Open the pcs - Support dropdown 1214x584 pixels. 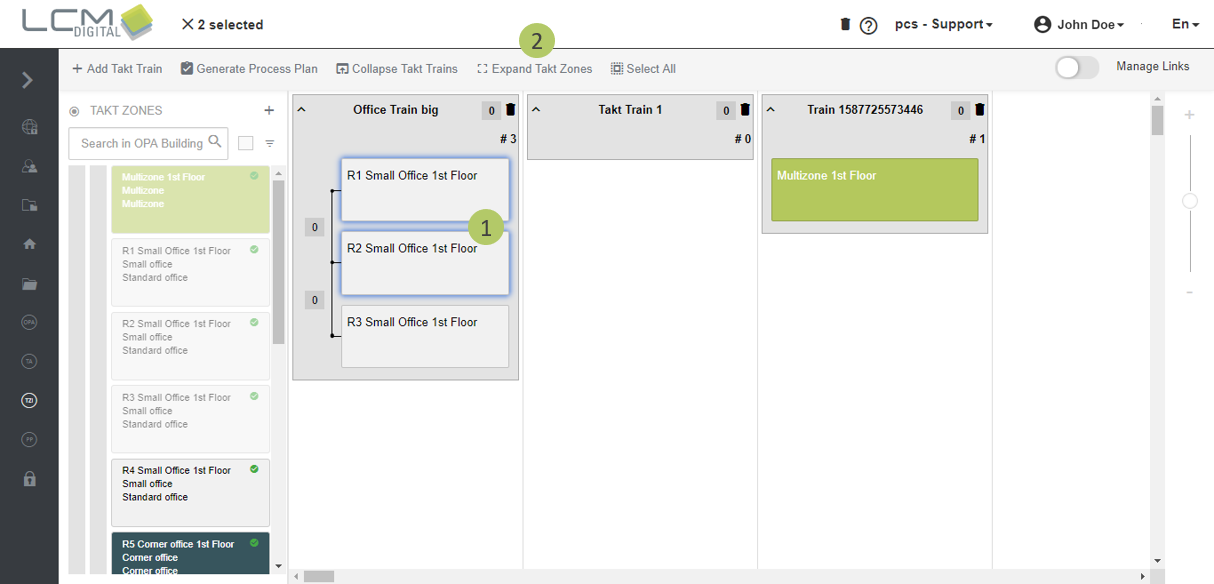point(943,24)
